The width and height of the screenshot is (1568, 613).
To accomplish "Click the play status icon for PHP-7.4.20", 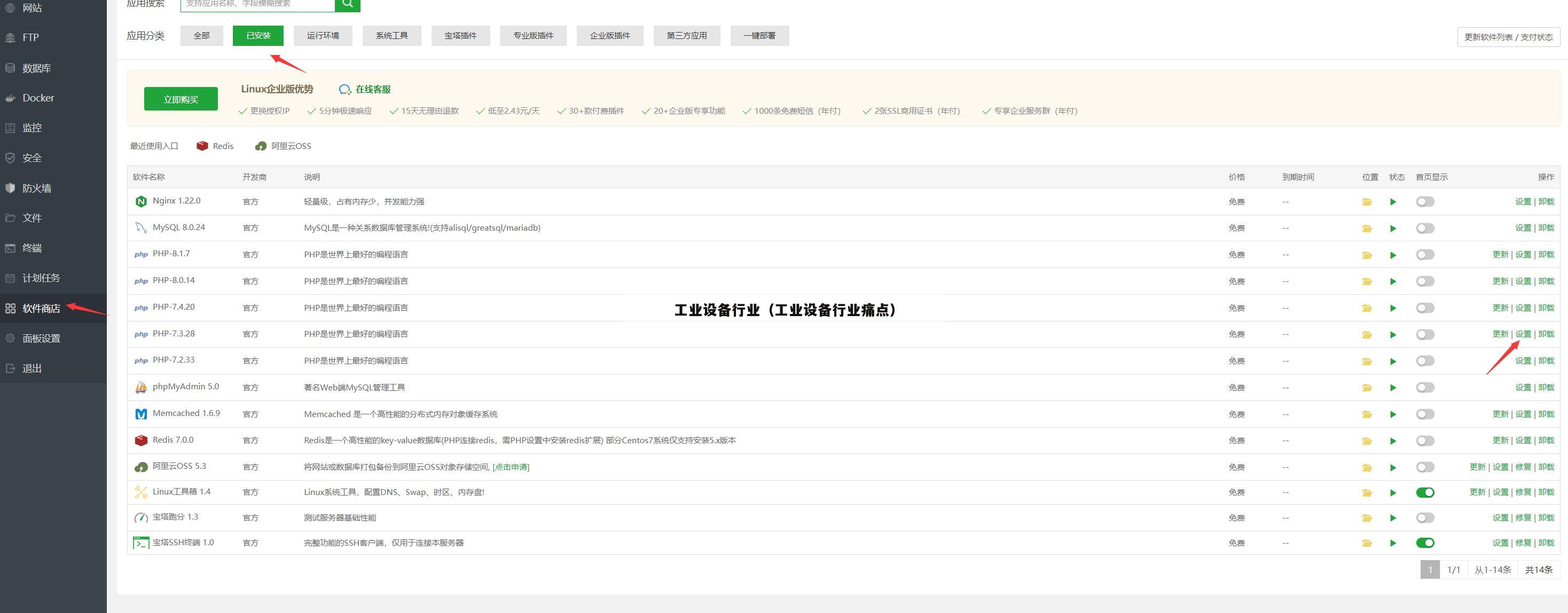I will pyautogui.click(x=1393, y=308).
